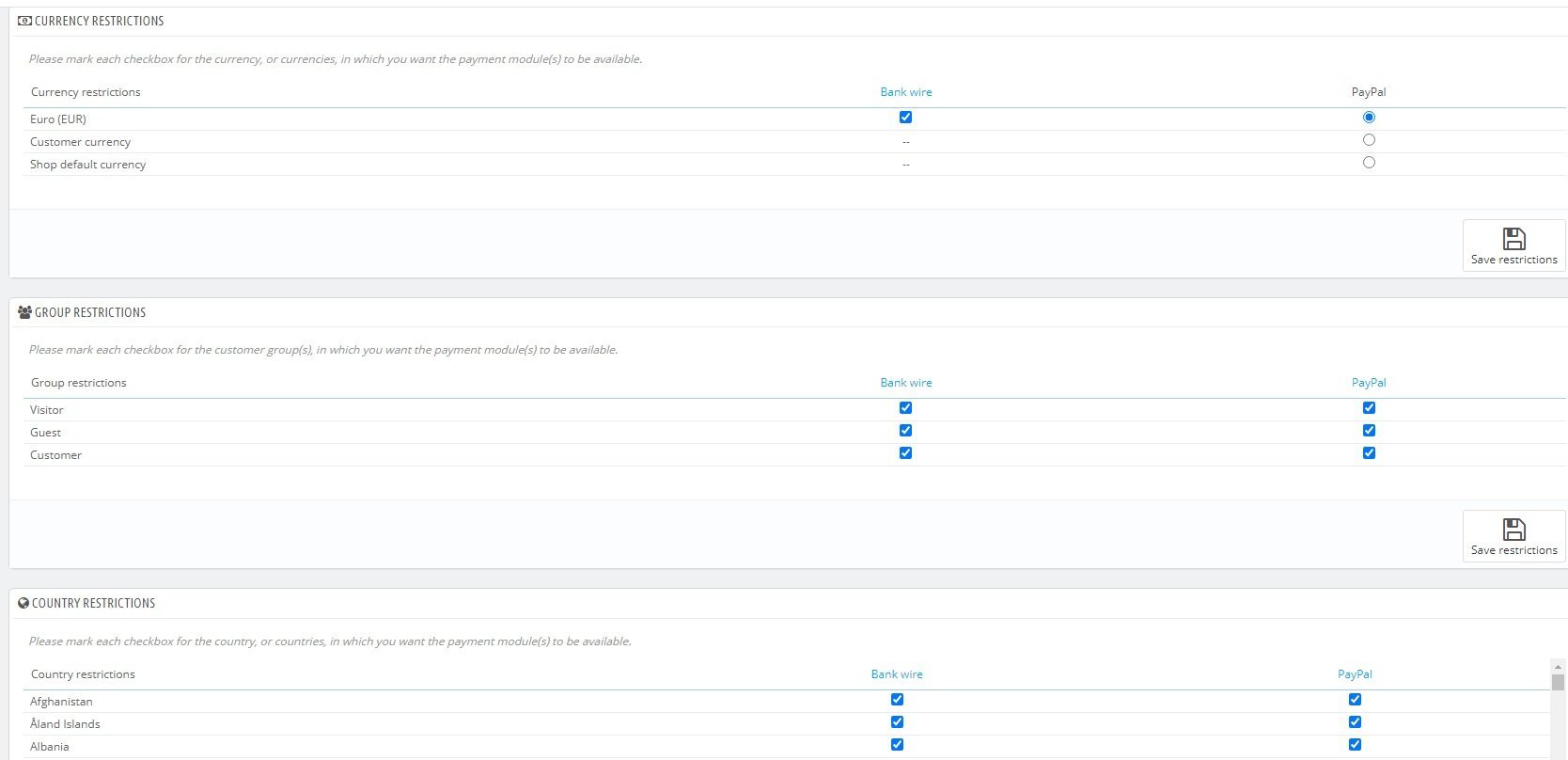Screen dimensions: 1568x760
Task: Toggle Bank wire checkbox for Albania
Action: (x=897, y=745)
